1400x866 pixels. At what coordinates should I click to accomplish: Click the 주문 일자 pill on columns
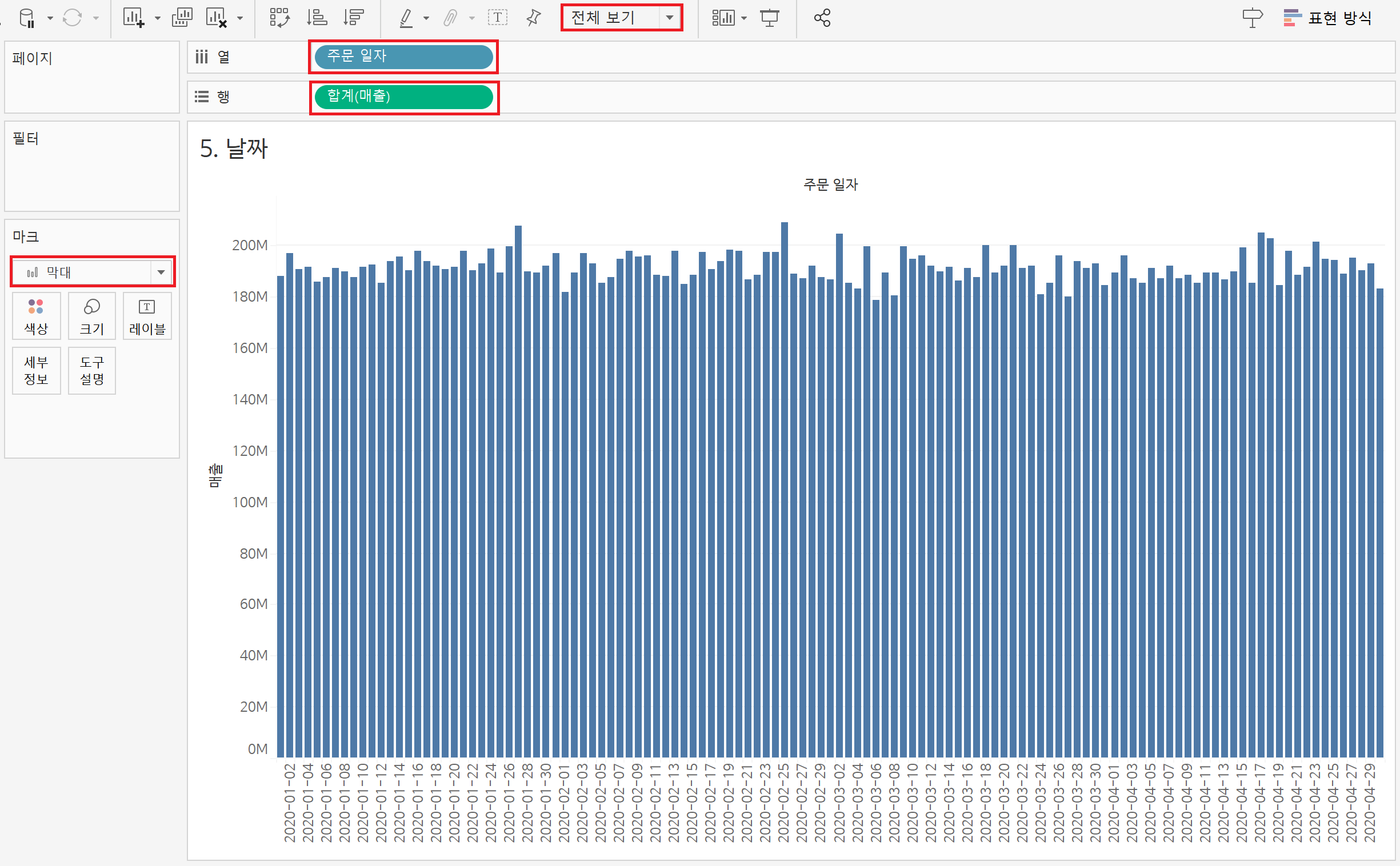(403, 57)
